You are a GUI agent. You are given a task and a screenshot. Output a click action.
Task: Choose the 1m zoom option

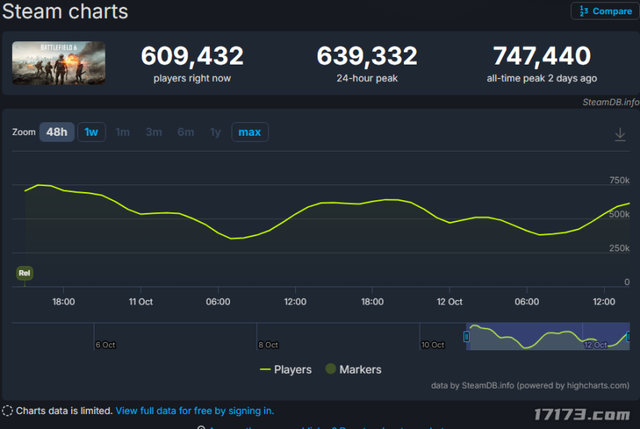122,132
